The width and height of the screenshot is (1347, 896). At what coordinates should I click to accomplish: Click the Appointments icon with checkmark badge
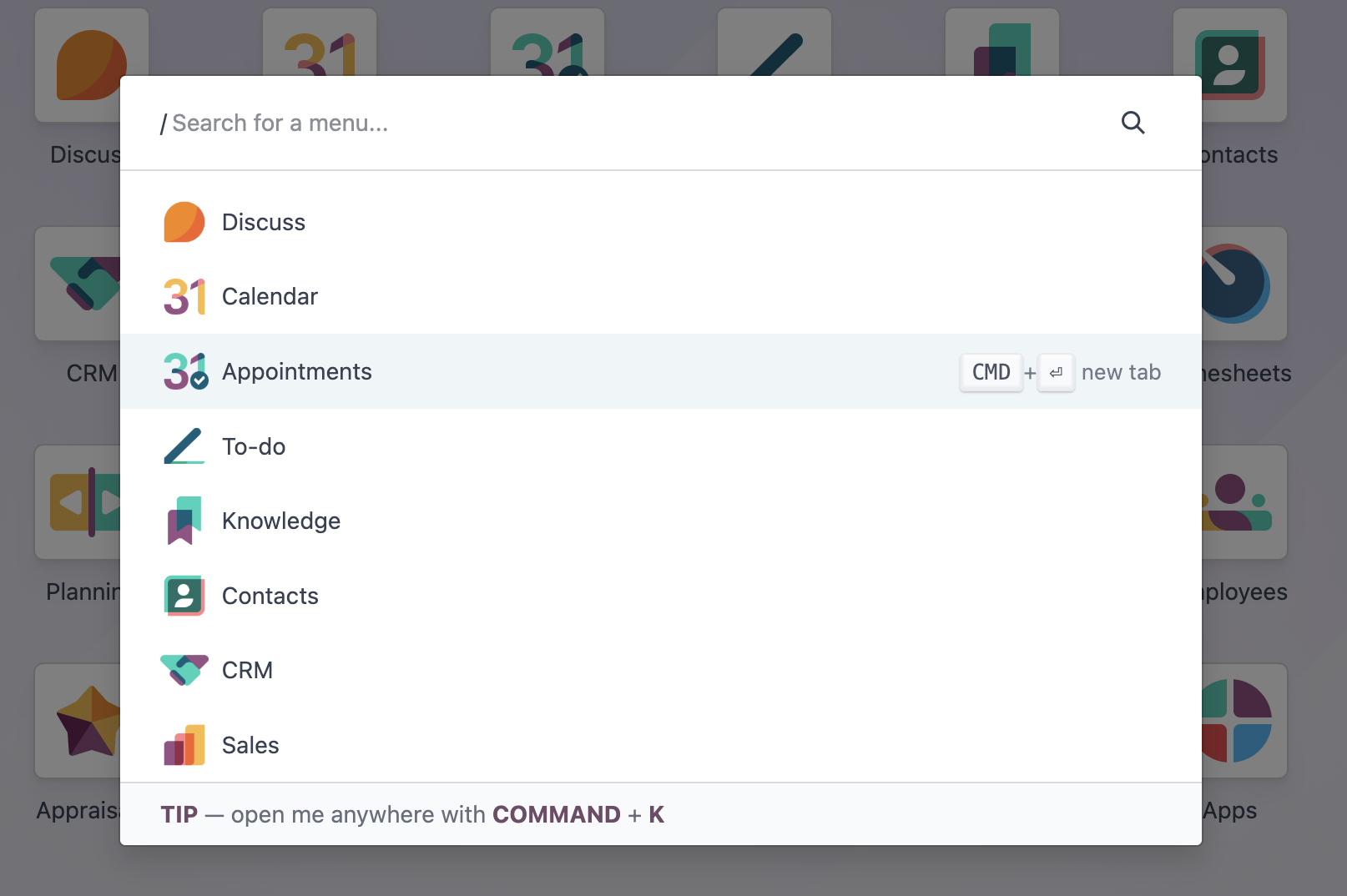185,371
